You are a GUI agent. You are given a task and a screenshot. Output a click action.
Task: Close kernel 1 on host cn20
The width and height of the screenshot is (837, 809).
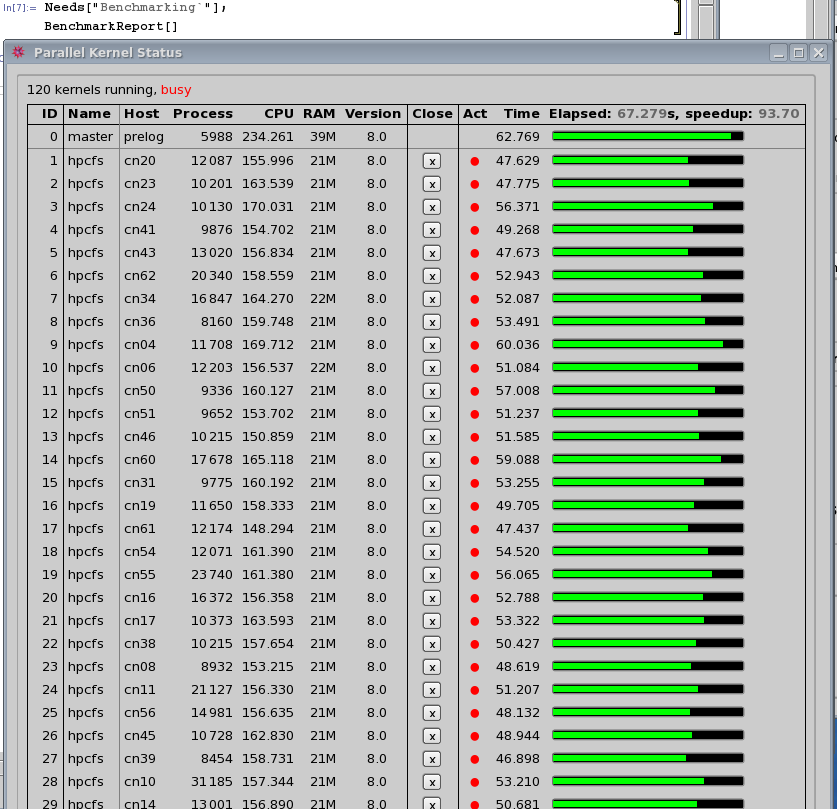coord(432,160)
